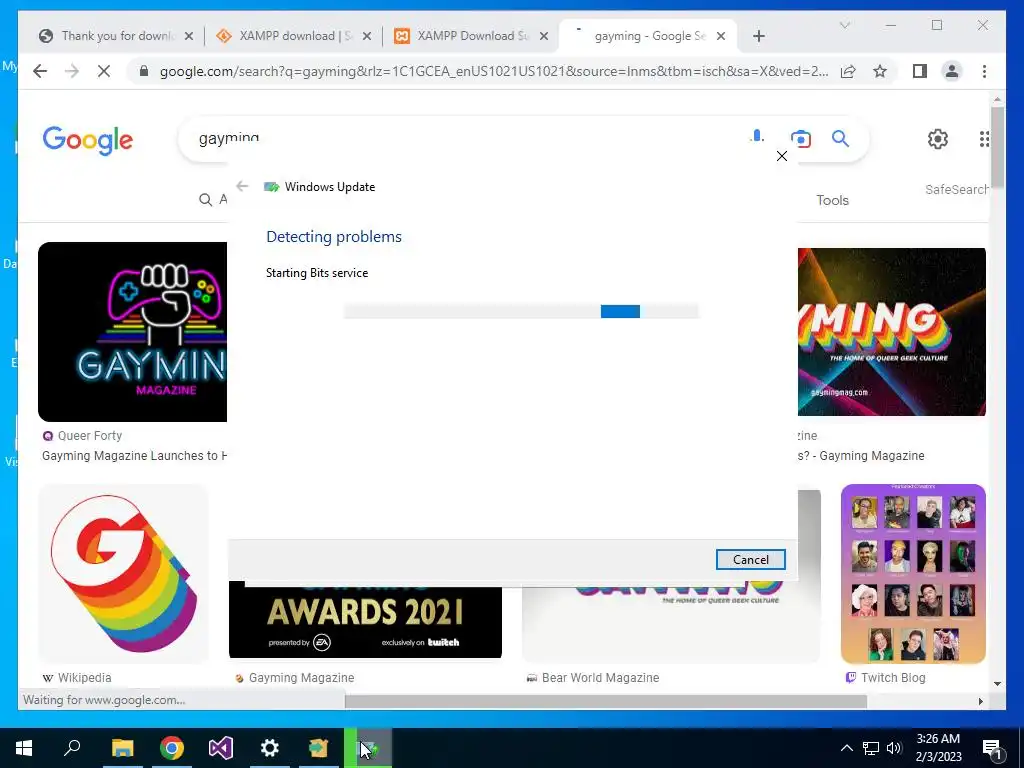Share this page from address bar
This screenshot has height=768, width=1024.
(848, 71)
